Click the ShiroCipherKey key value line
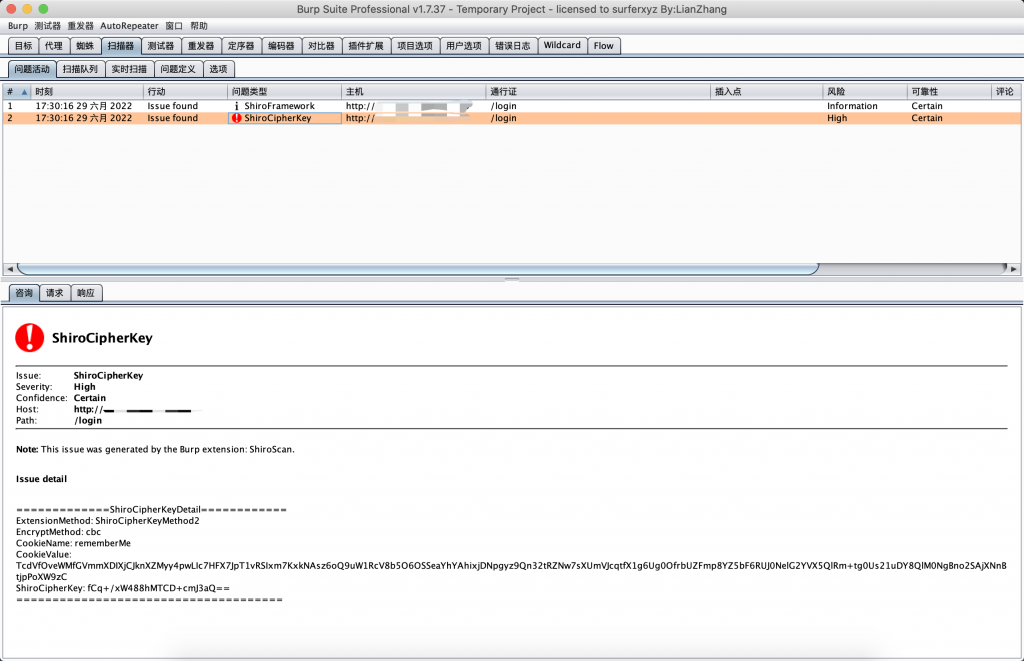This screenshot has width=1024, height=661. 123,588
